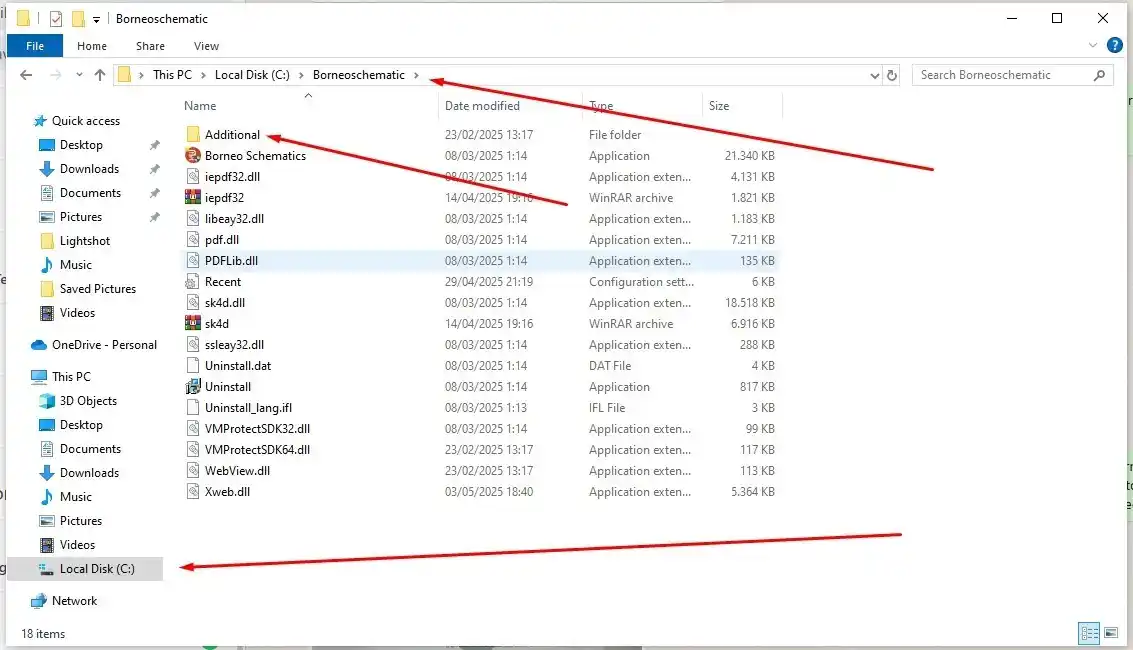
Task: Open recent locations dropdown arrow
Action: click(x=79, y=75)
